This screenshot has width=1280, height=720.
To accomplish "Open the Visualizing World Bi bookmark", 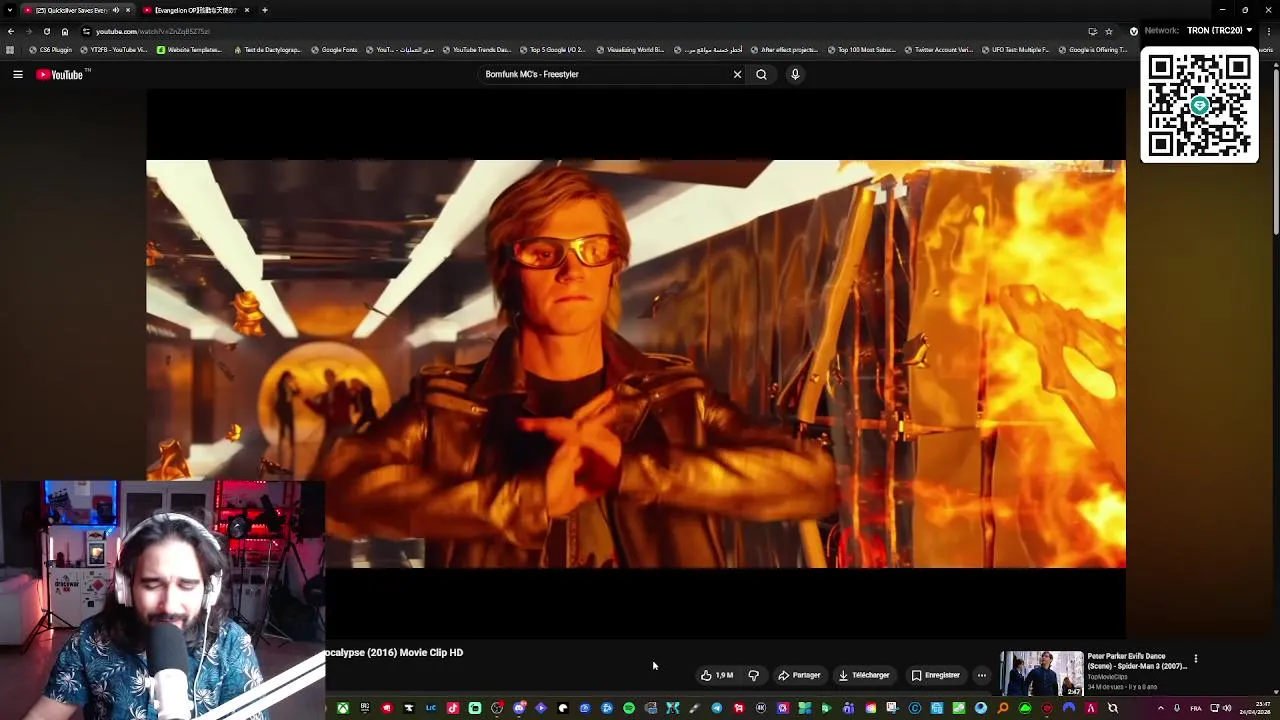I will pyautogui.click(x=630, y=50).
